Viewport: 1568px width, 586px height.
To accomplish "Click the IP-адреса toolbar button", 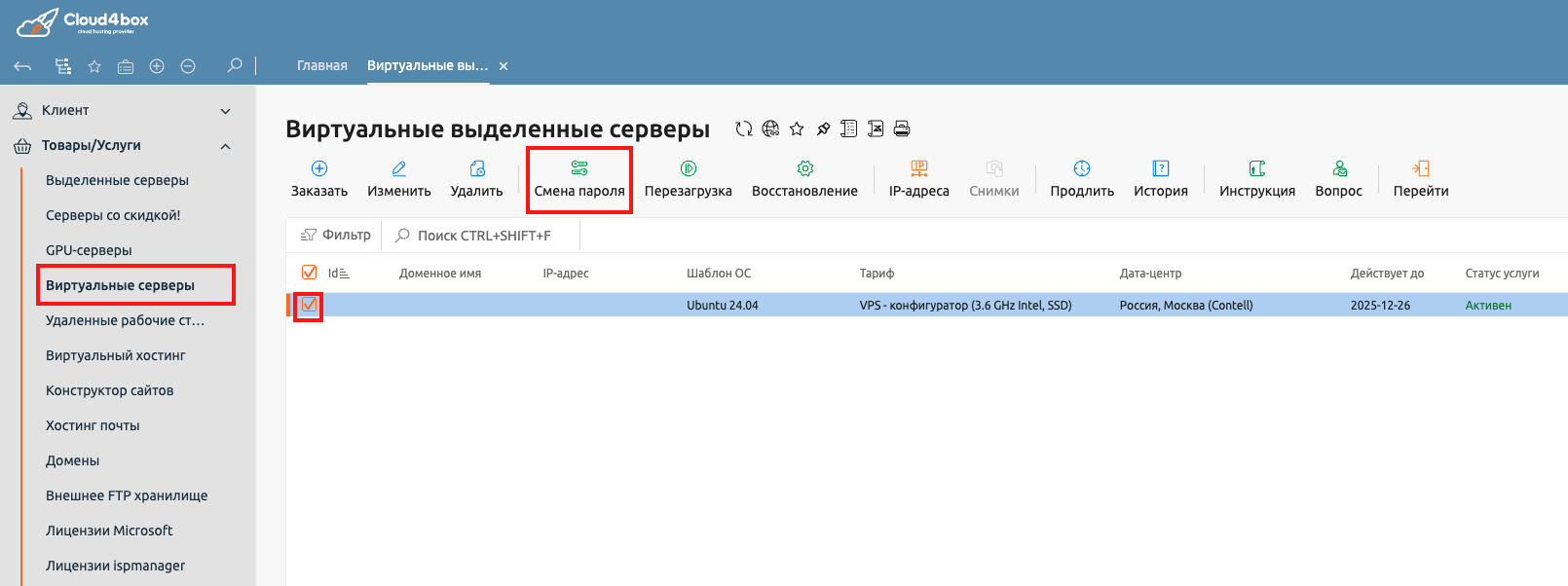I will (x=918, y=178).
